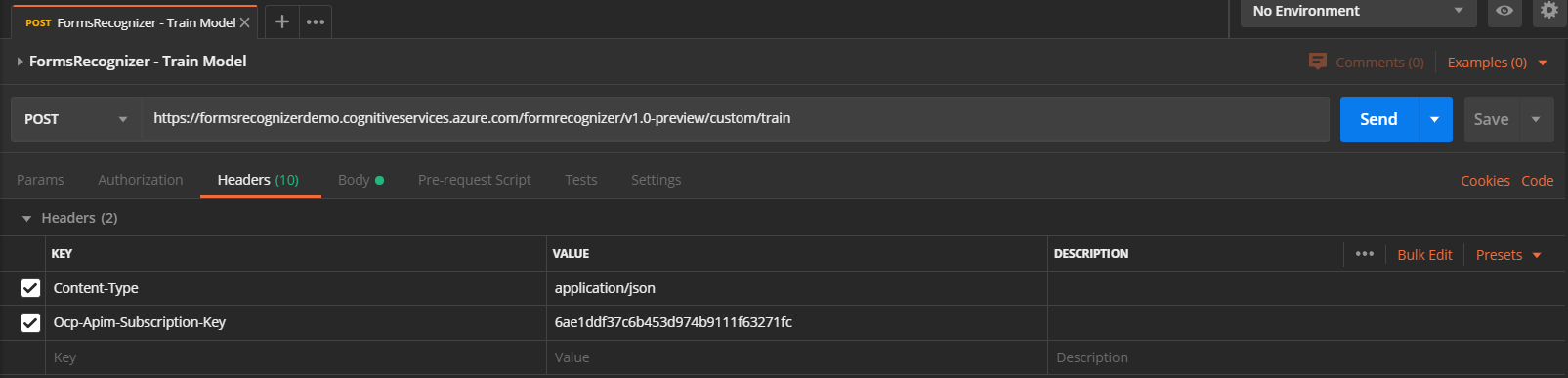Open manage environments gear icon
1568x378 pixels.
click(x=1549, y=11)
